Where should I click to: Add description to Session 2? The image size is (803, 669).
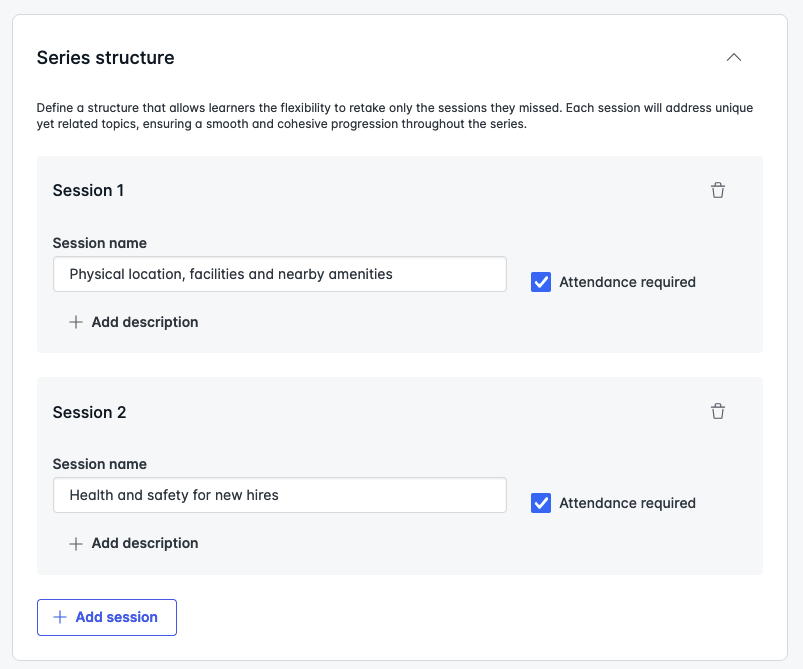click(x=134, y=543)
